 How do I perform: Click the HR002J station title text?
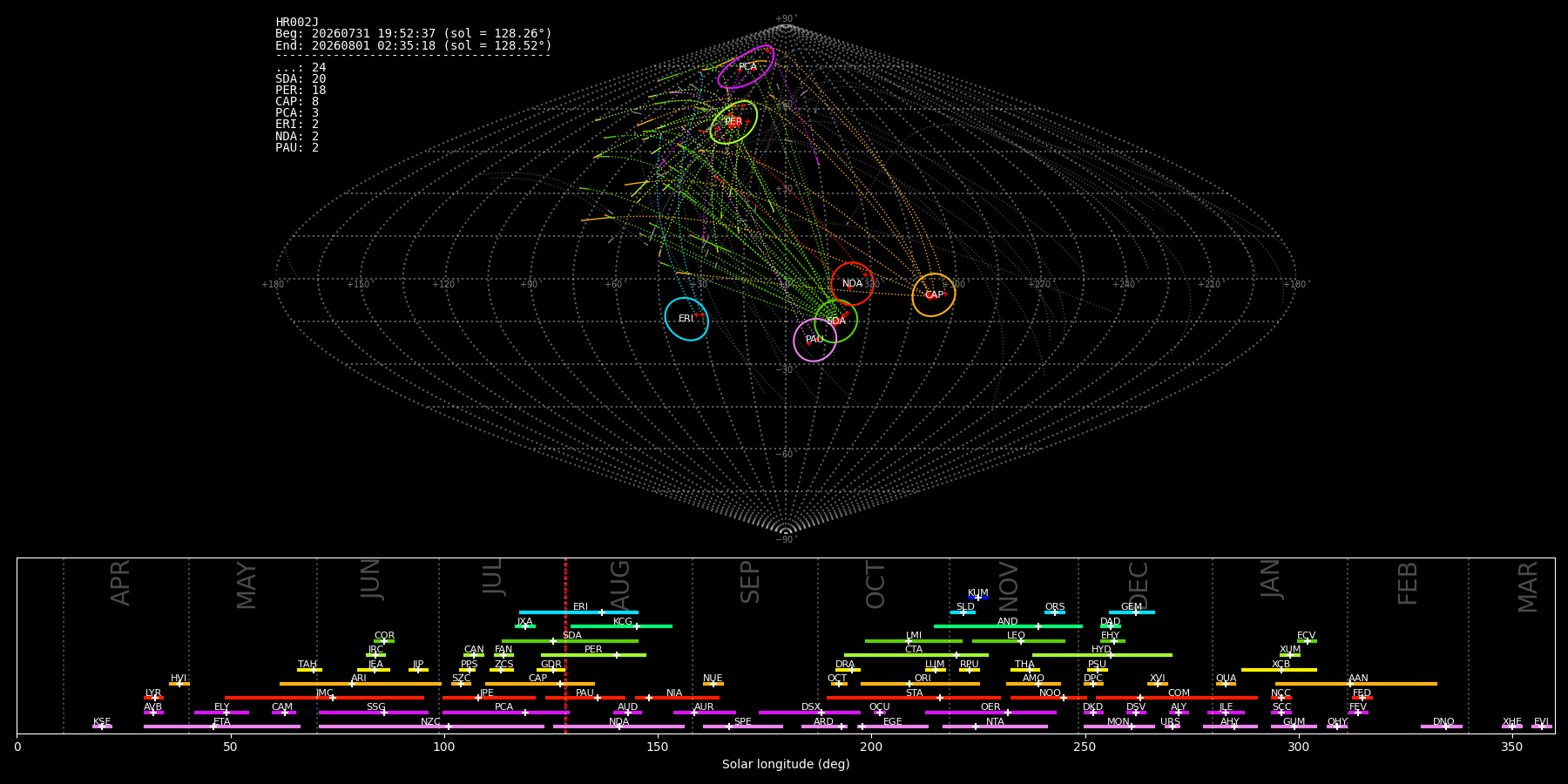pos(297,22)
